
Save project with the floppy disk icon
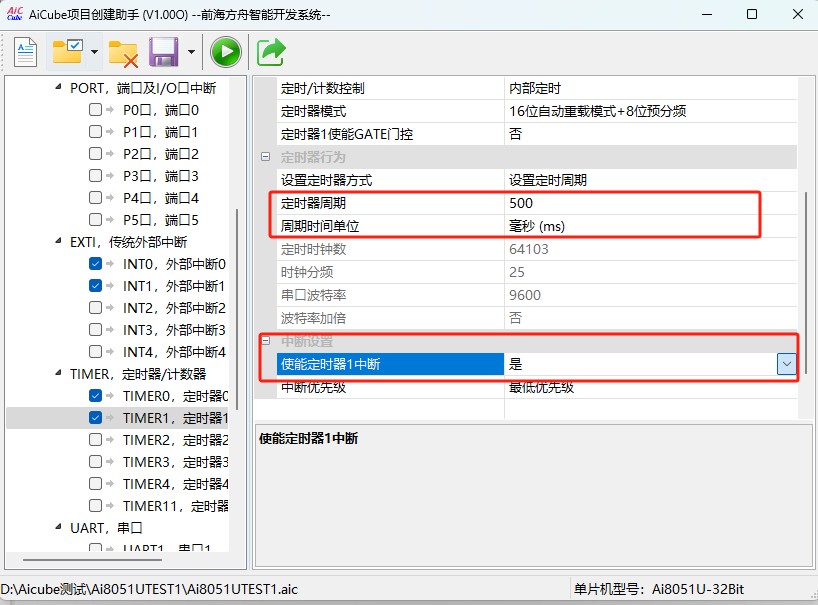pos(163,52)
